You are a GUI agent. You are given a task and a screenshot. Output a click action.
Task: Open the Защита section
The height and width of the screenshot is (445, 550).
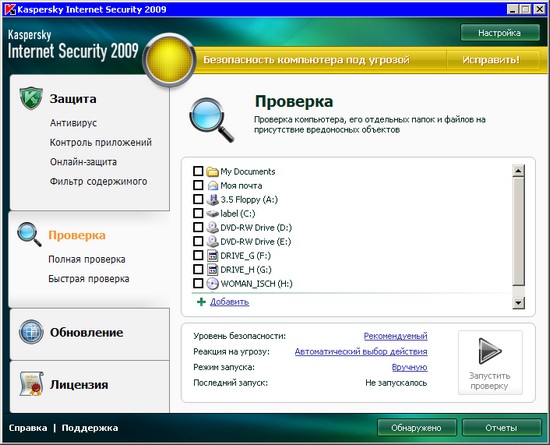click(x=73, y=99)
